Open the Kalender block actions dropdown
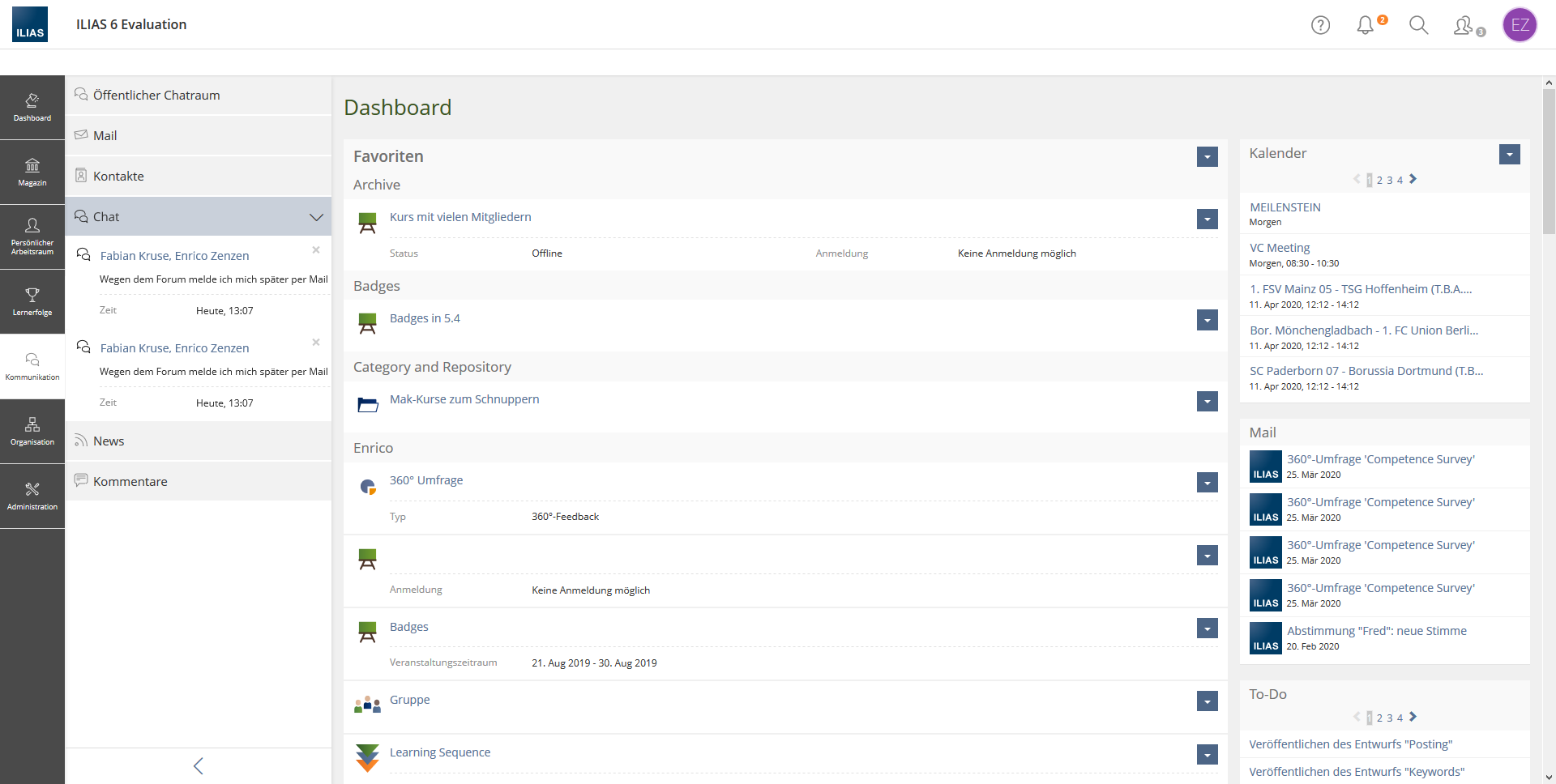The height and width of the screenshot is (784, 1556). (x=1509, y=155)
